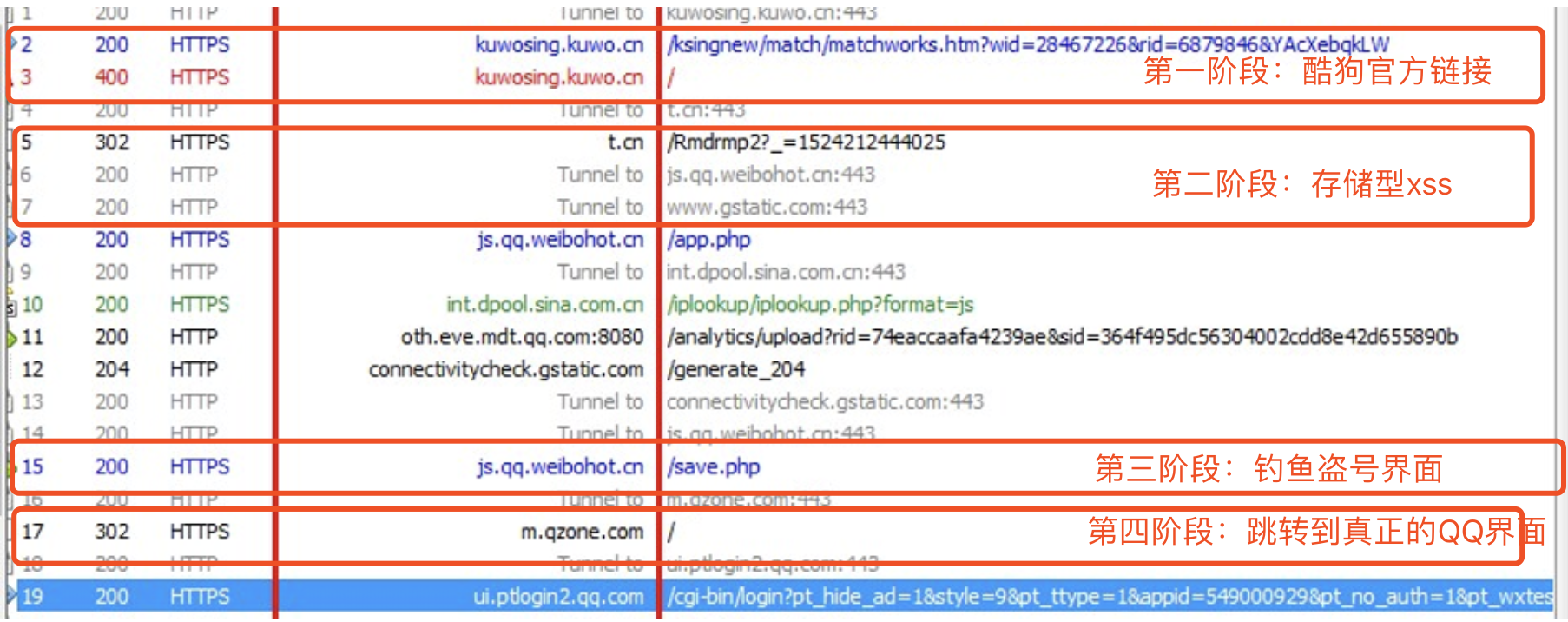Click the blue arrow icon of session 8
The width and height of the screenshot is (1568, 622).
click(12, 238)
